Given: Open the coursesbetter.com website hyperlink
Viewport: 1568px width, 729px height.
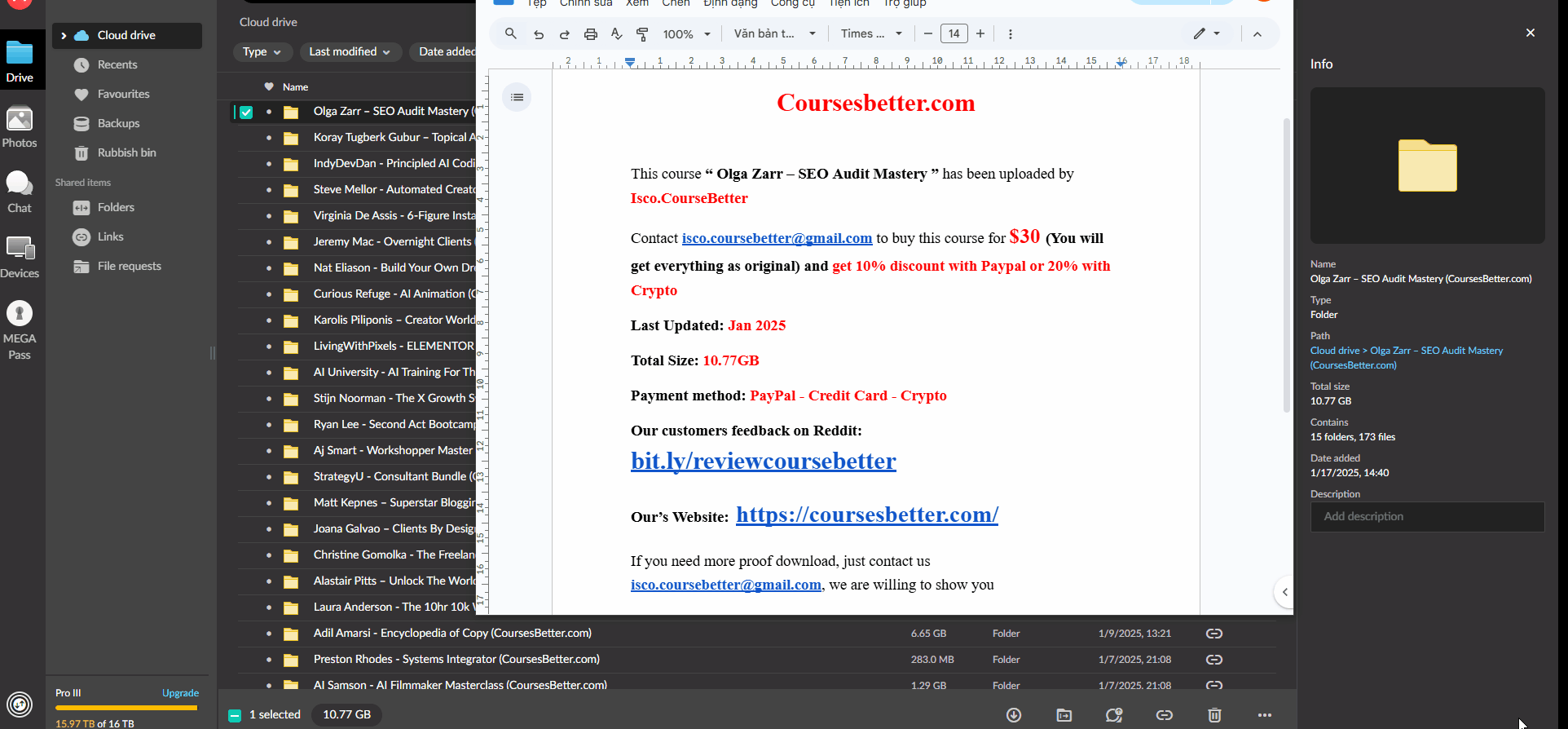Looking at the screenshot, I should 866,515.
